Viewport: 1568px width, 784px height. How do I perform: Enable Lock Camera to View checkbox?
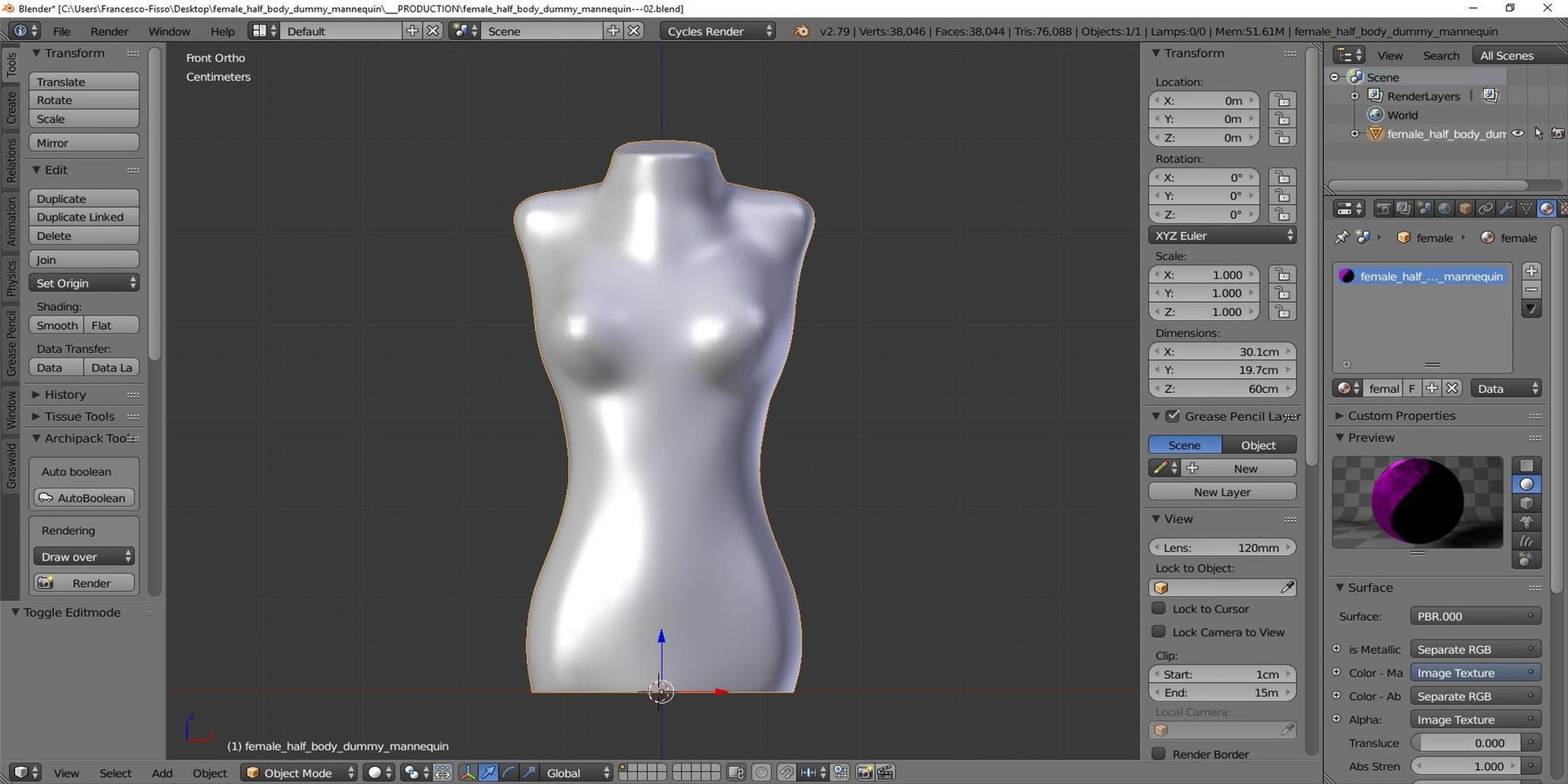click(x=1158, y=632)
